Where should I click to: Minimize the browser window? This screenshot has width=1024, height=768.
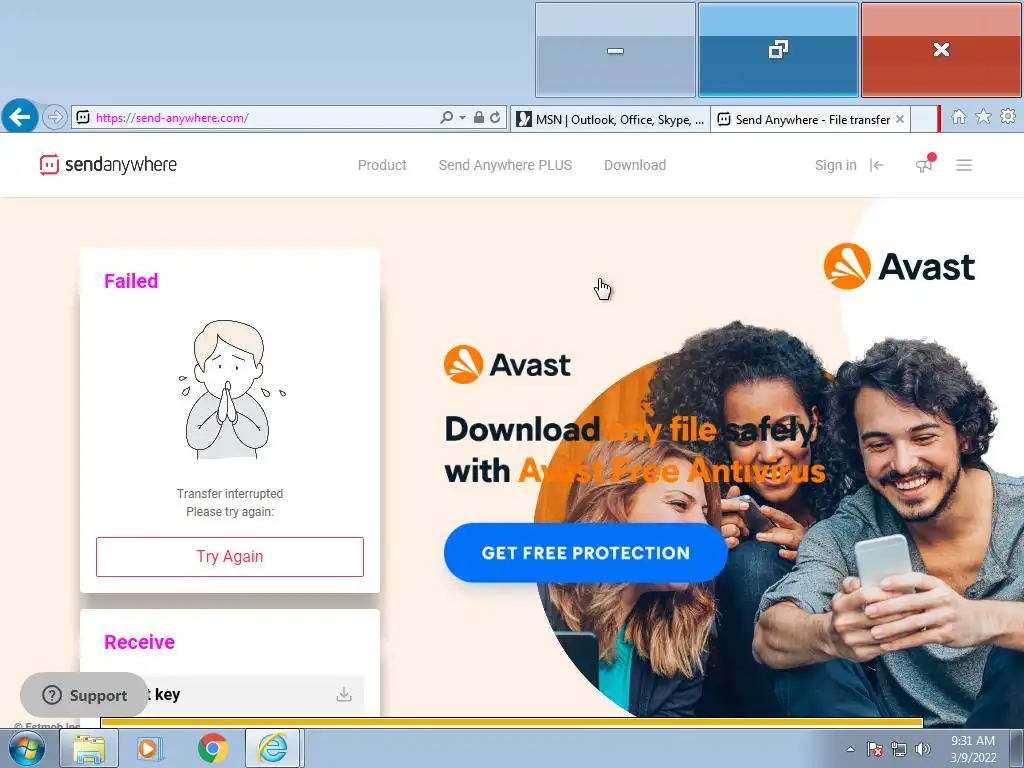pyautogui.click(x=615, y=50)
